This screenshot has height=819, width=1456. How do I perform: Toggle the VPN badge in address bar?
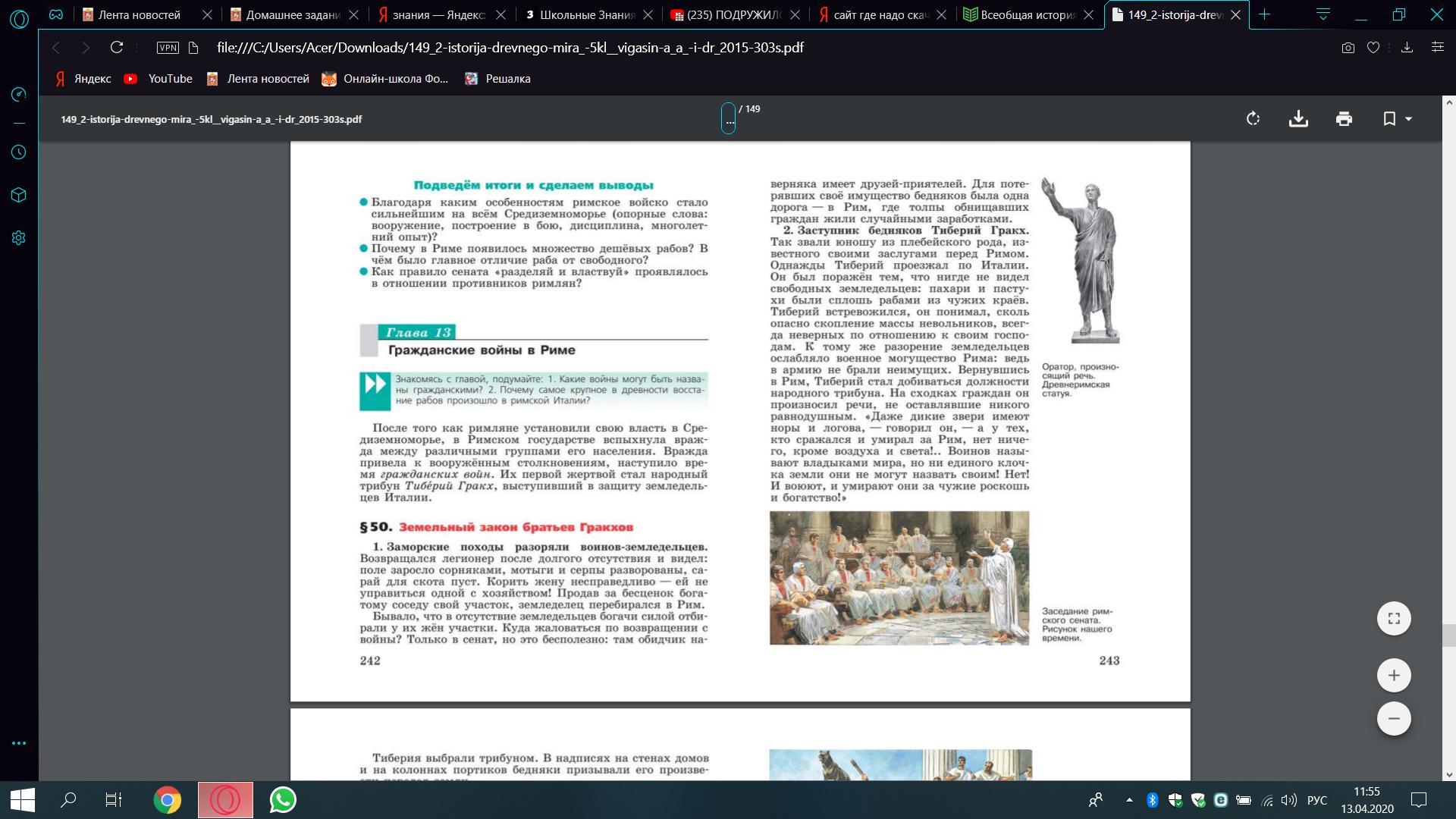pyautogui.click(x=168, y=48)
